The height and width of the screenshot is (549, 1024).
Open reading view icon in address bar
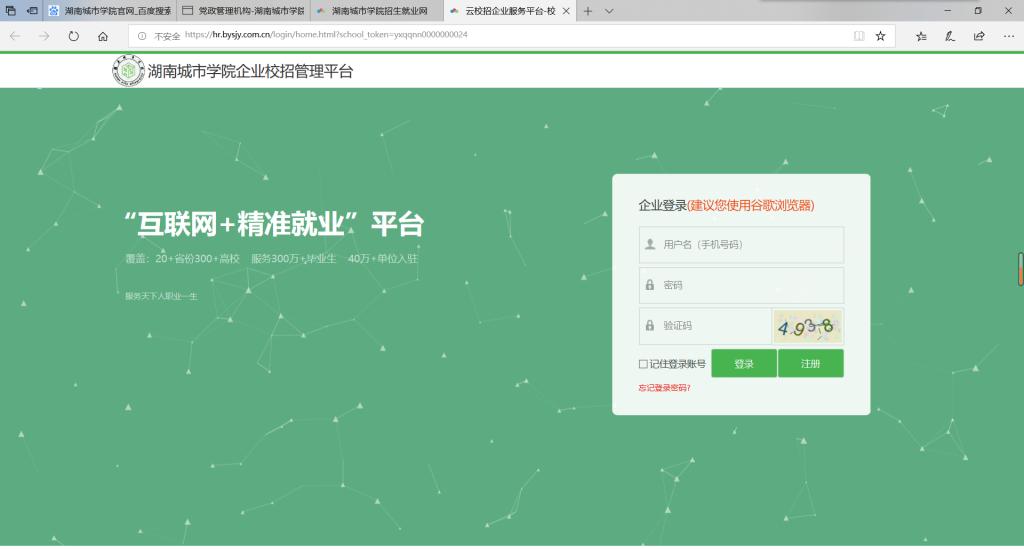[859, 36]
